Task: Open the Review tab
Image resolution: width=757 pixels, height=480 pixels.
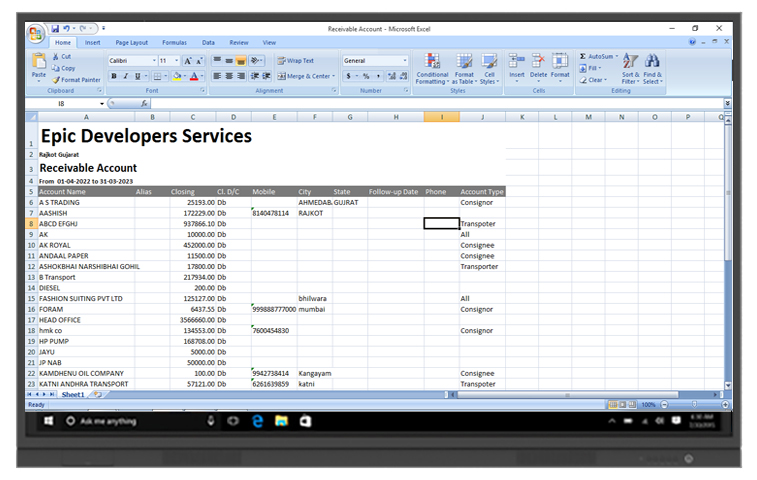Action: pos(238,42)
